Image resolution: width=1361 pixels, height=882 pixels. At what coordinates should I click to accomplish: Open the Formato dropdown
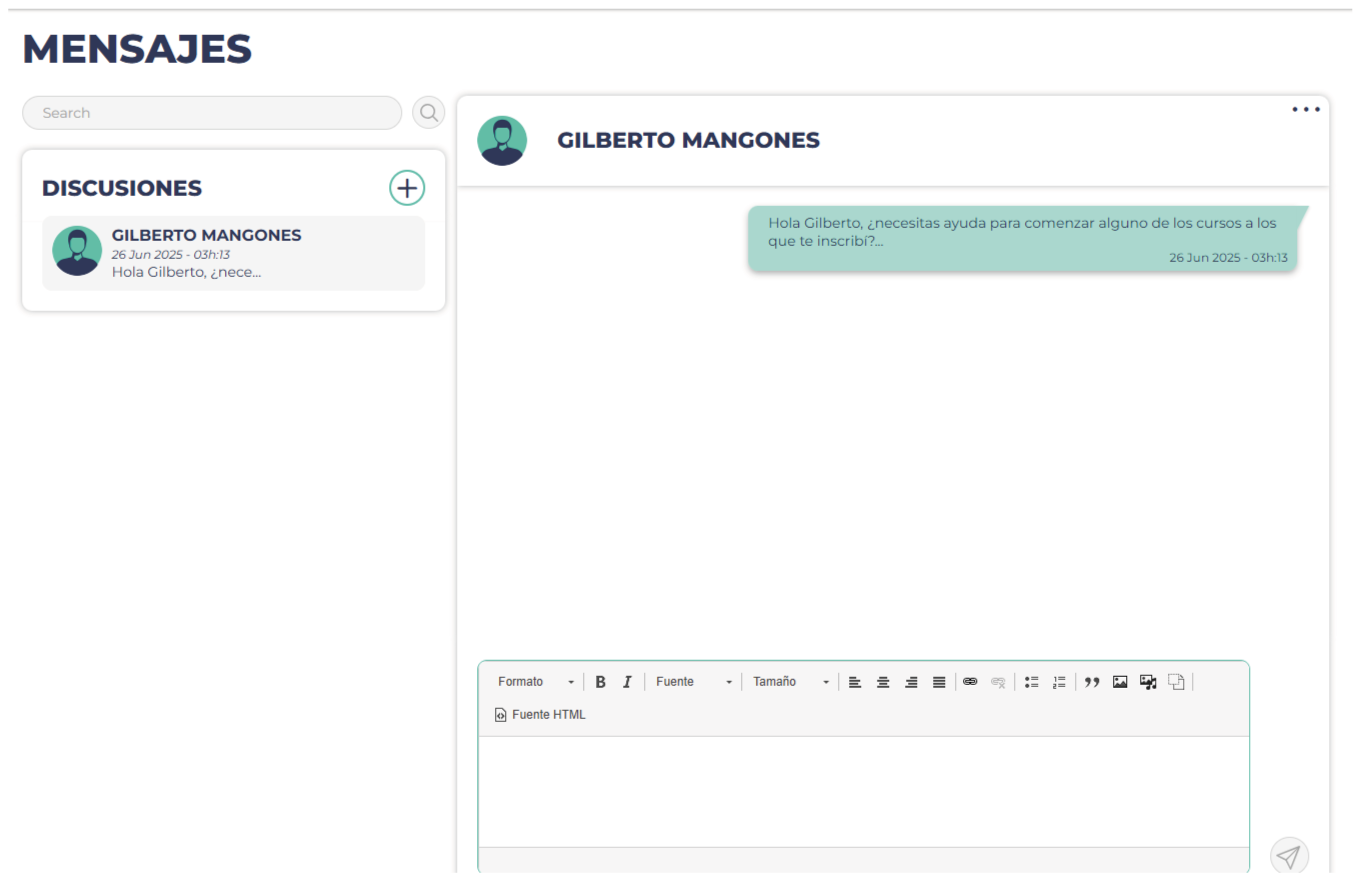click(536, 682)
